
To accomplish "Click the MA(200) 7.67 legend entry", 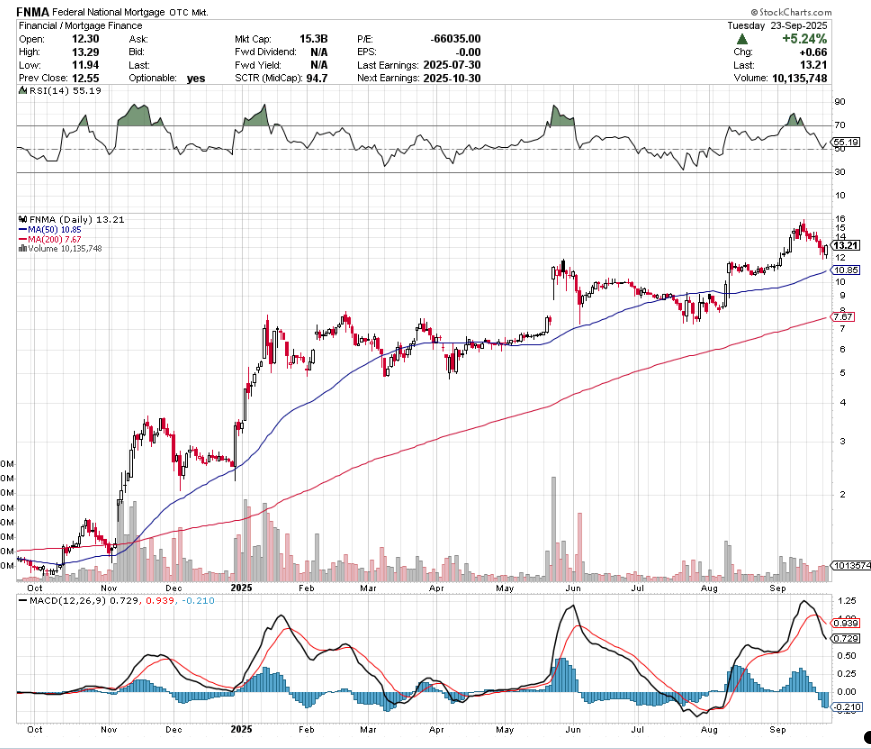I will click(54, 239).
